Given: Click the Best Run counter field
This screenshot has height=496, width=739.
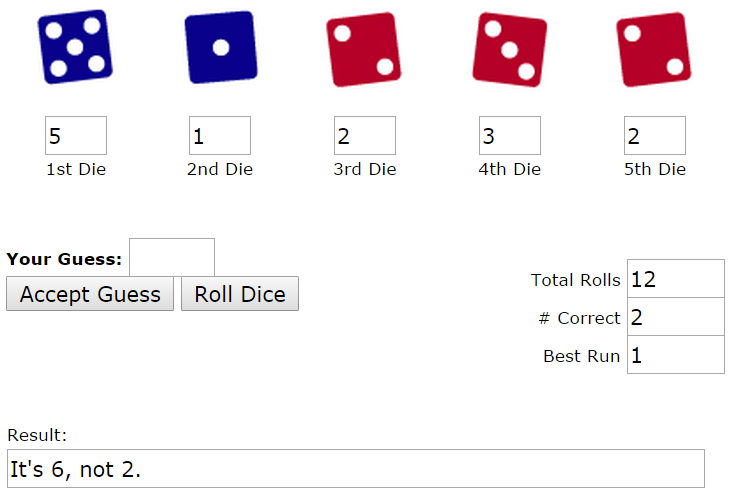Looking at the screenshot, I should coord(676,355).
